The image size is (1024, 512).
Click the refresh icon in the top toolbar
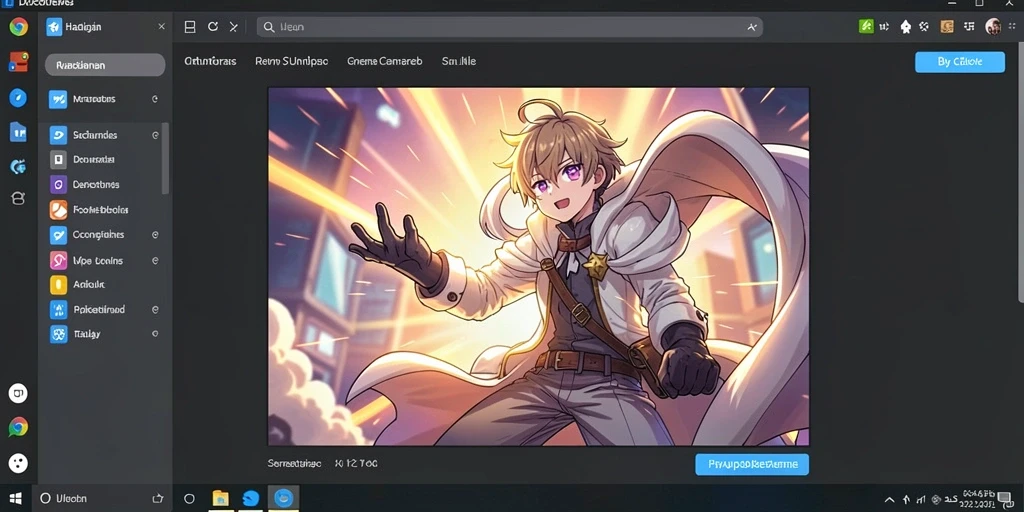(x=212, y=27)
